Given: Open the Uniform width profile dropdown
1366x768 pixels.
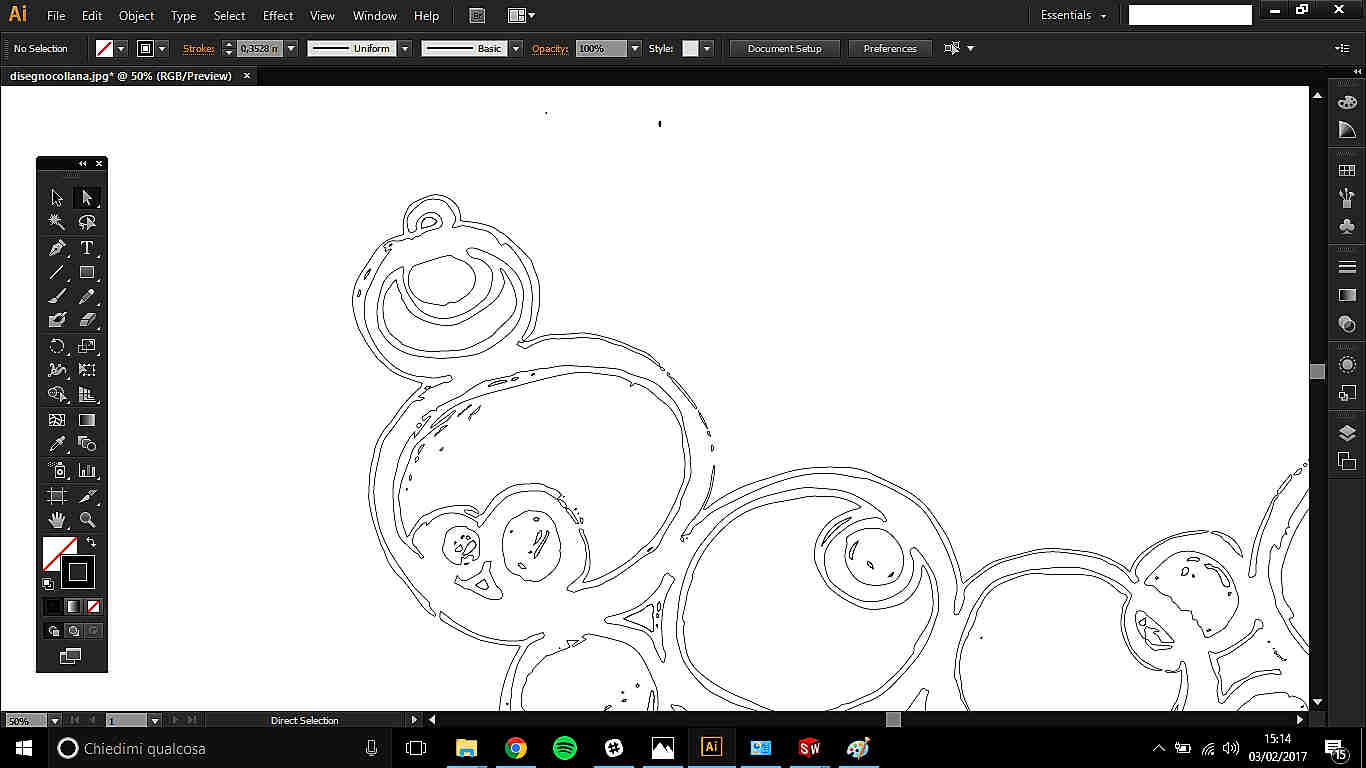Looking at the screenshot, I should (x=405, y=48).
